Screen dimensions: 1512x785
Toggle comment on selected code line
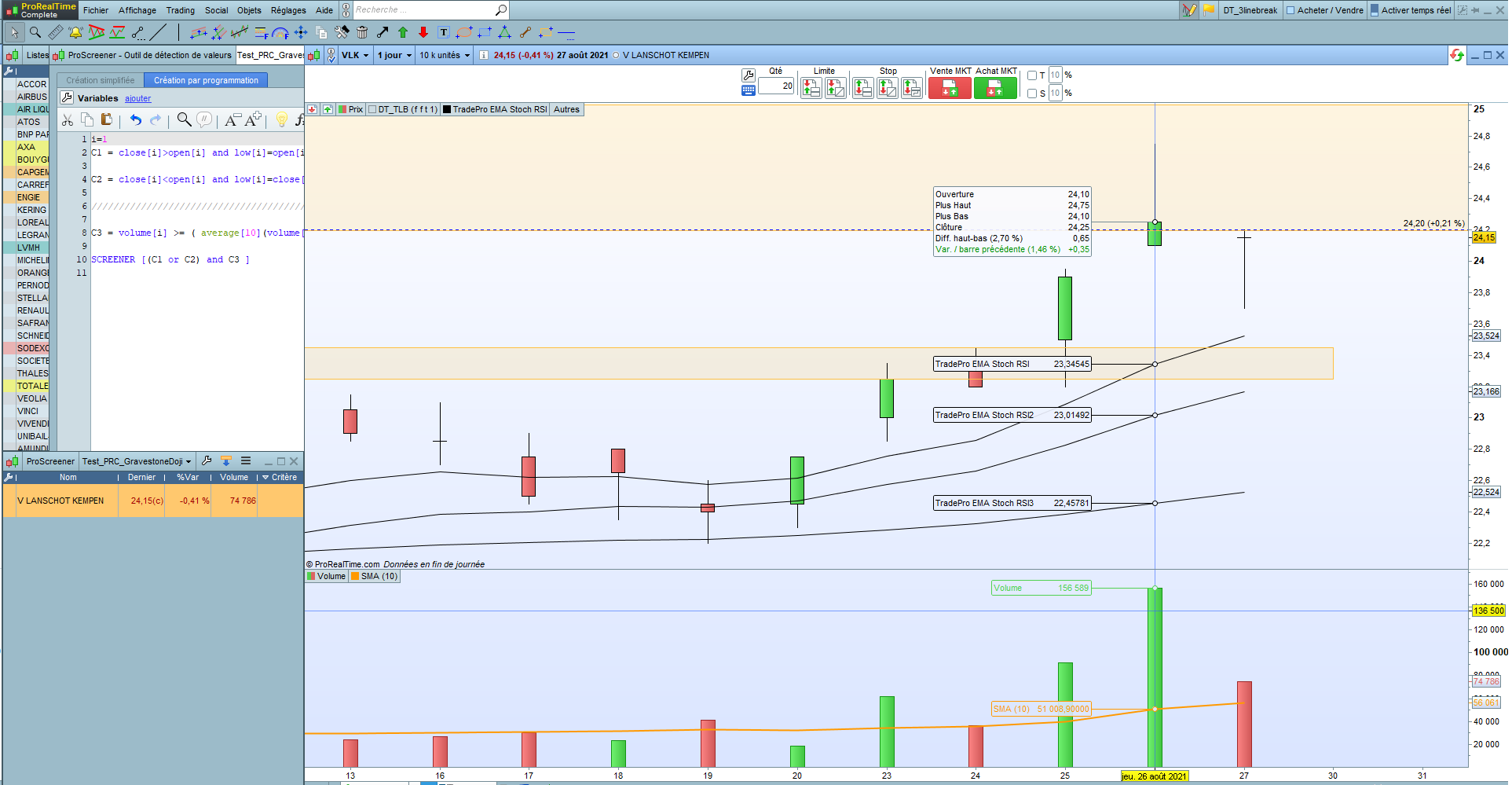click(204, 119)
